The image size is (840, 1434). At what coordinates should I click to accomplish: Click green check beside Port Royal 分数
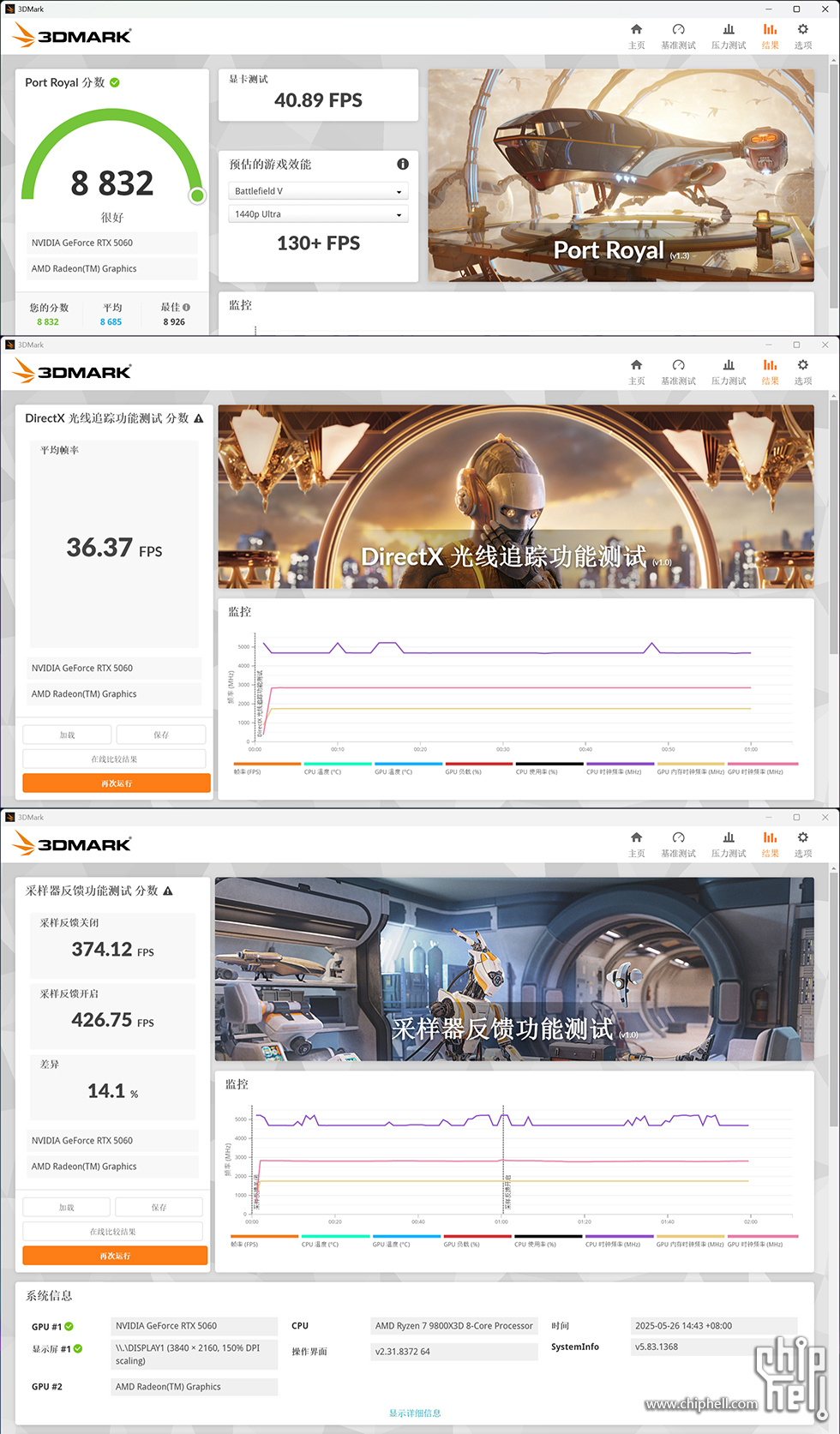click(115, 82)
